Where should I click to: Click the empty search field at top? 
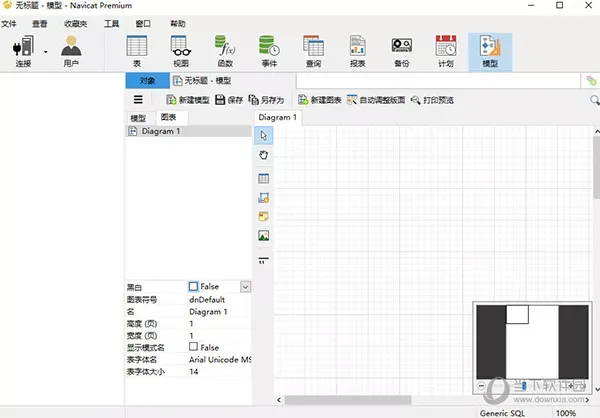[x=438, y=81]
